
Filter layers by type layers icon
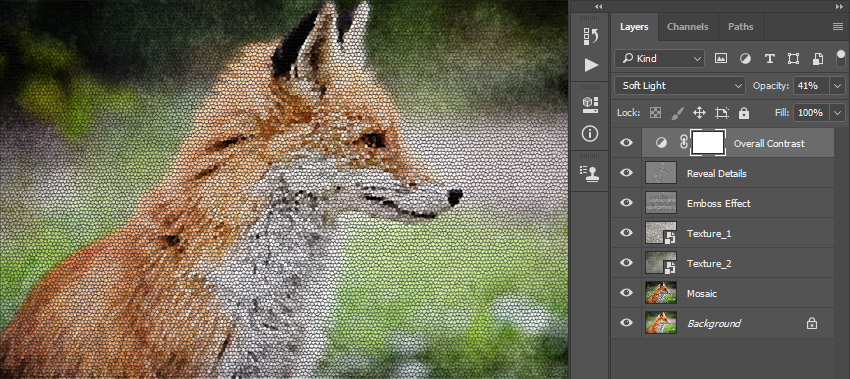[x=769, y=59]
